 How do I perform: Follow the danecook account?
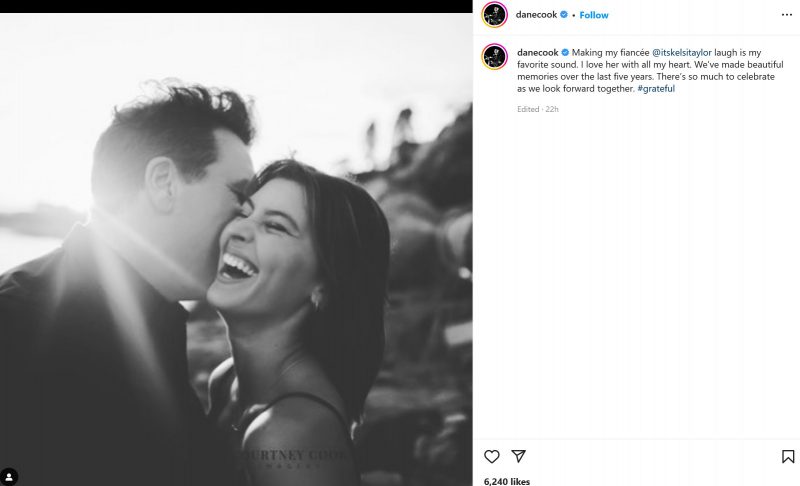(594, 15)
